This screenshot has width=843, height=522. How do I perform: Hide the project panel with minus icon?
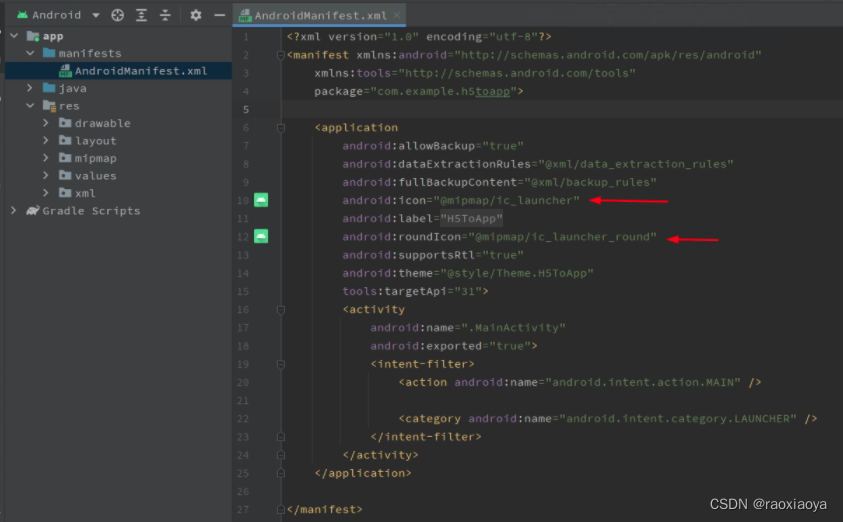tap(219, 15)
